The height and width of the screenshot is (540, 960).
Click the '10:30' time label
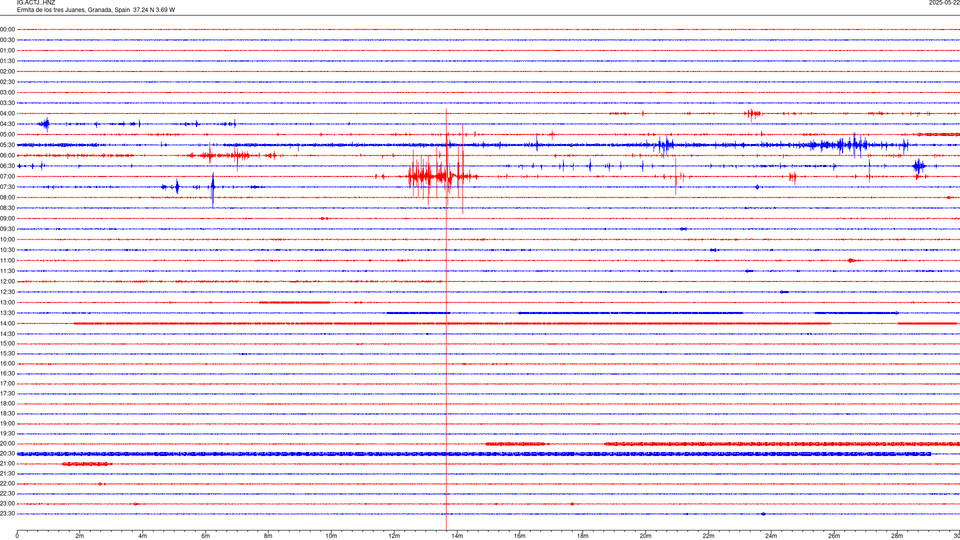pos(7,250)
